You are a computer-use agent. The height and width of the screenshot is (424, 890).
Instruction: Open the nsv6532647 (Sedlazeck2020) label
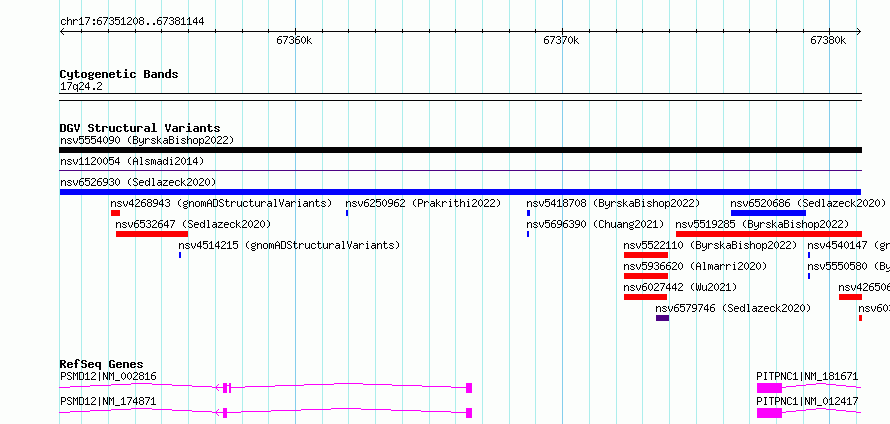(193, 224)
